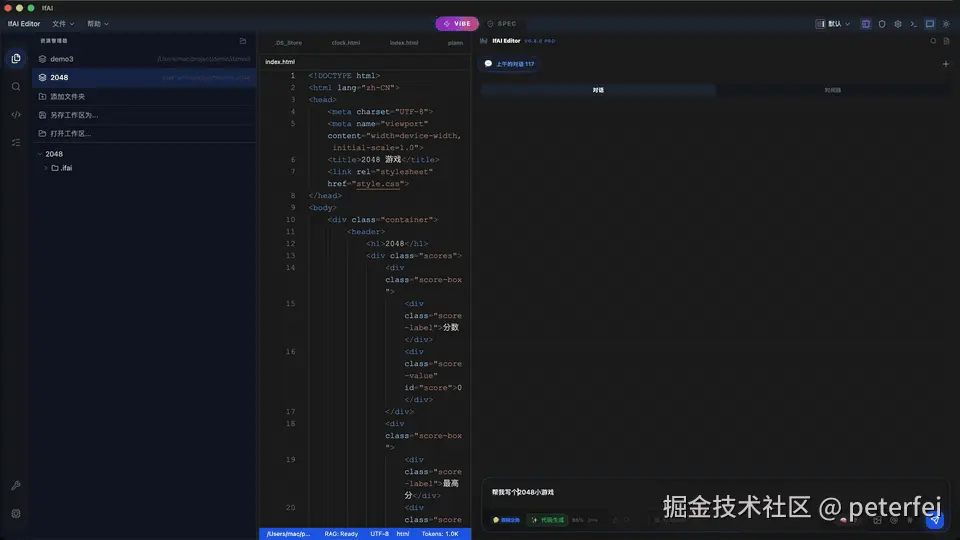Select the demo3 workspace
Screen dimensions: 960x540
click(x=144, y=59)
